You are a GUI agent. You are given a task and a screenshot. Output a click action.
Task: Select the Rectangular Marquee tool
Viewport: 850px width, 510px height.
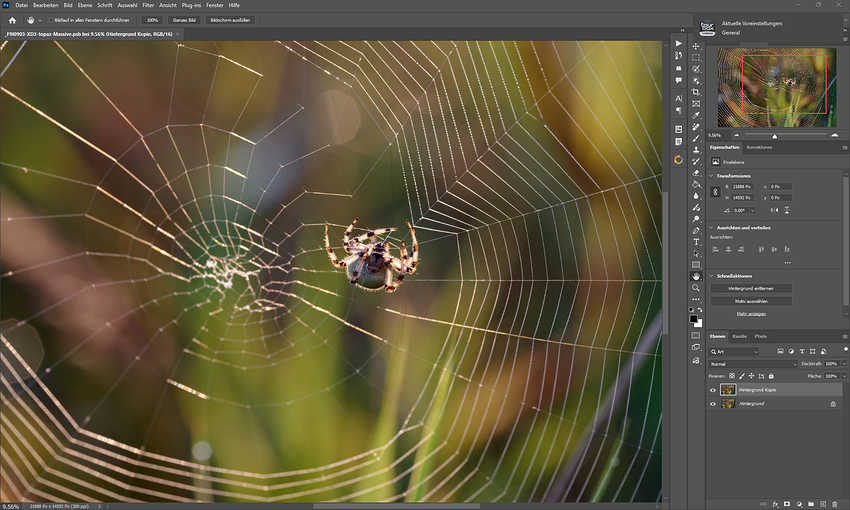(696, 58)
